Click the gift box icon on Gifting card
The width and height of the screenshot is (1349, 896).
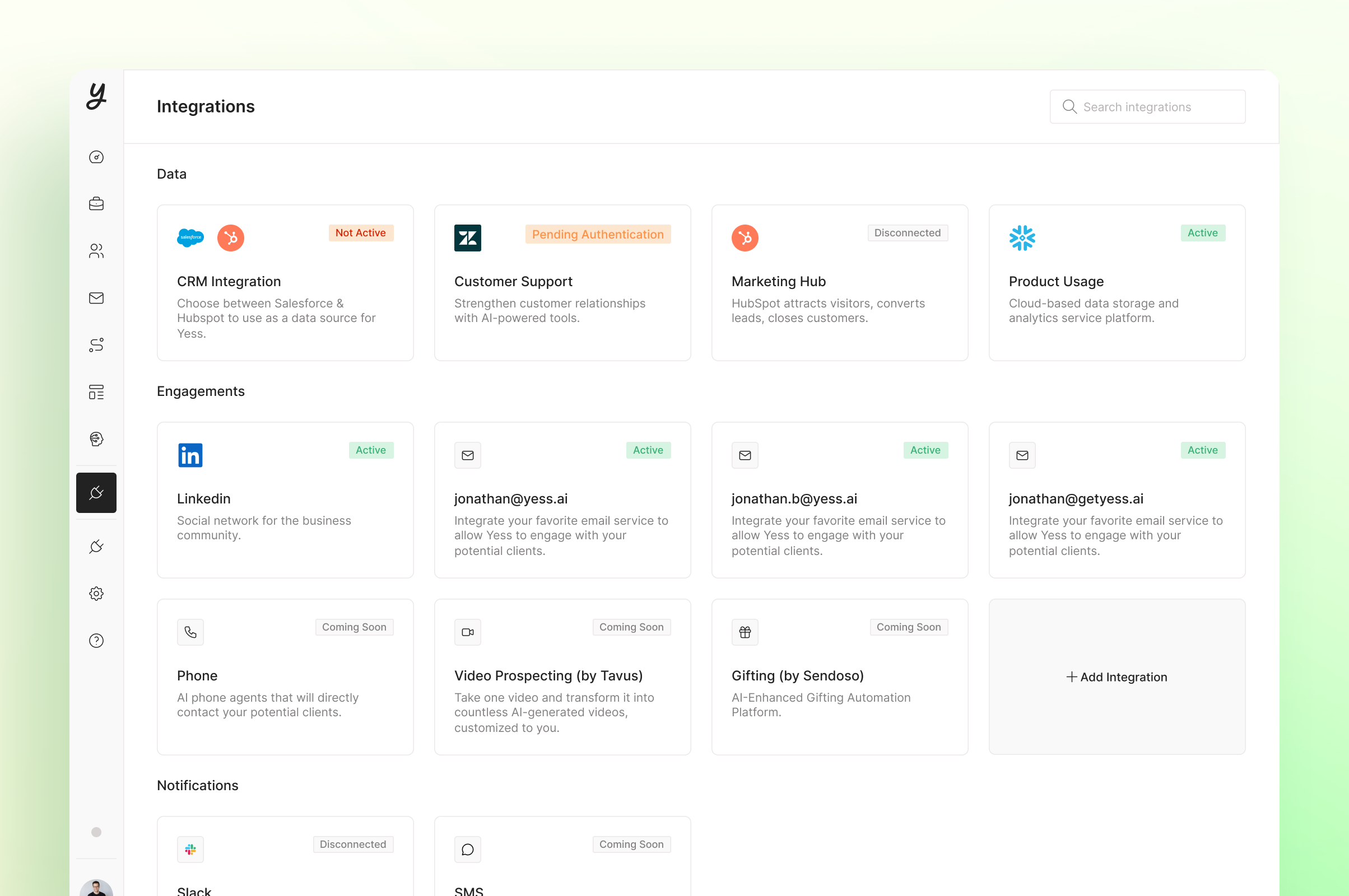coord(745,632)
